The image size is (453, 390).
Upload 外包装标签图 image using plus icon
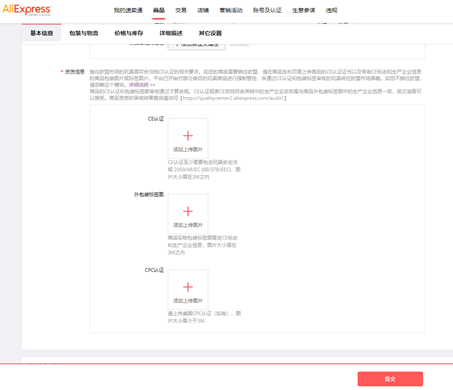(188, 211)
